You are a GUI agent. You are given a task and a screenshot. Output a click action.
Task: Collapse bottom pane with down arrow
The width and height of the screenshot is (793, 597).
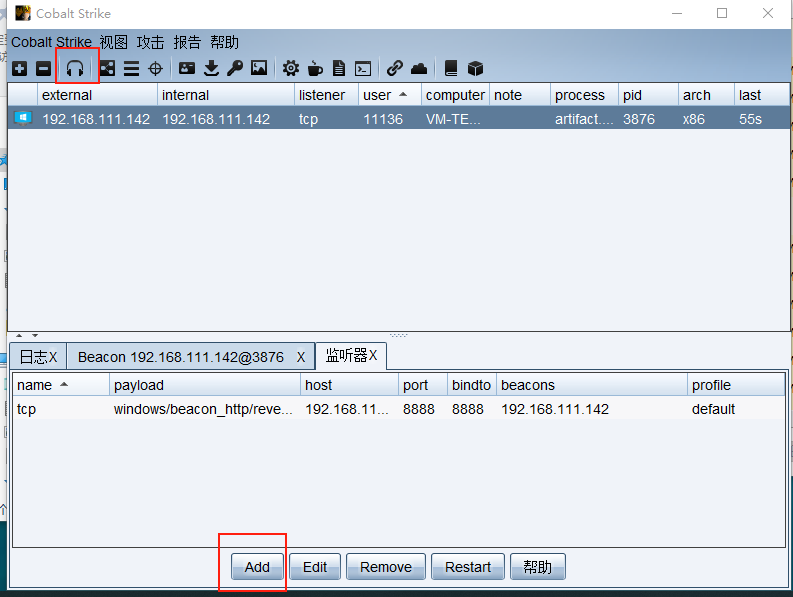(35, 335)
